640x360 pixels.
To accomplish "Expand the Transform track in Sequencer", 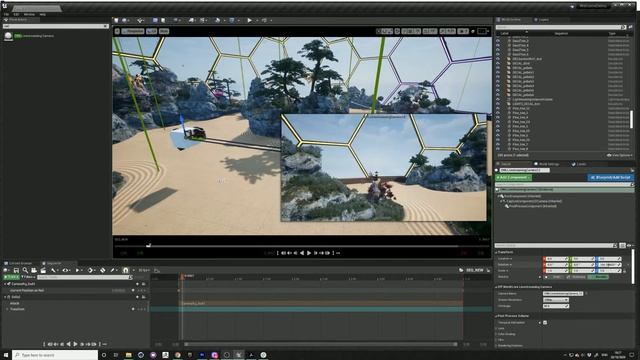I will click(x=8, y=309).
